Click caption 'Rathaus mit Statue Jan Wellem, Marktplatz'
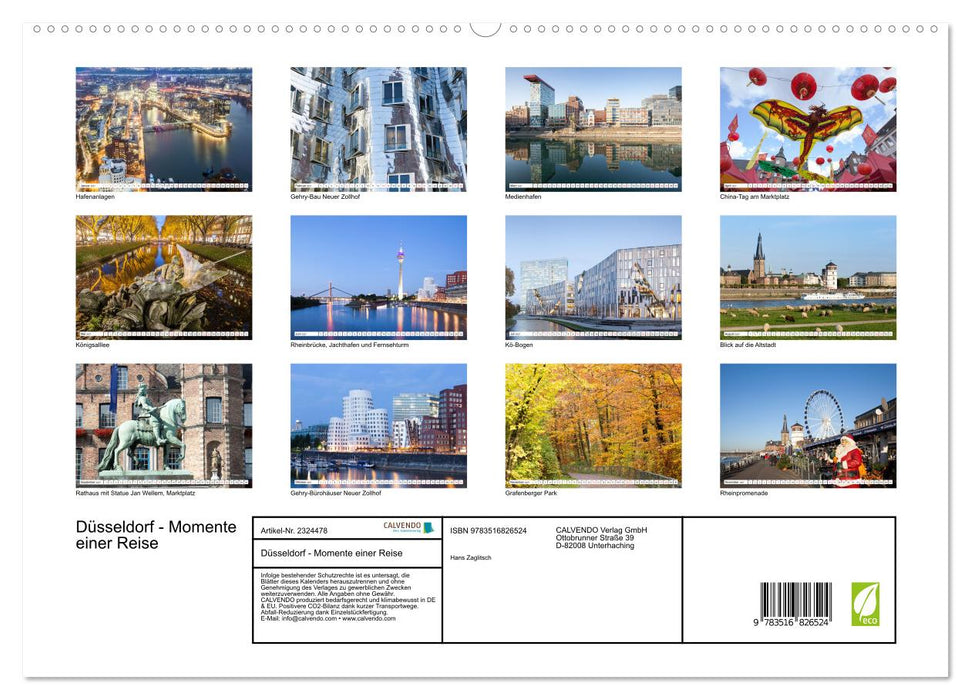This screenshot has width=971, height=700. [136, 493]
